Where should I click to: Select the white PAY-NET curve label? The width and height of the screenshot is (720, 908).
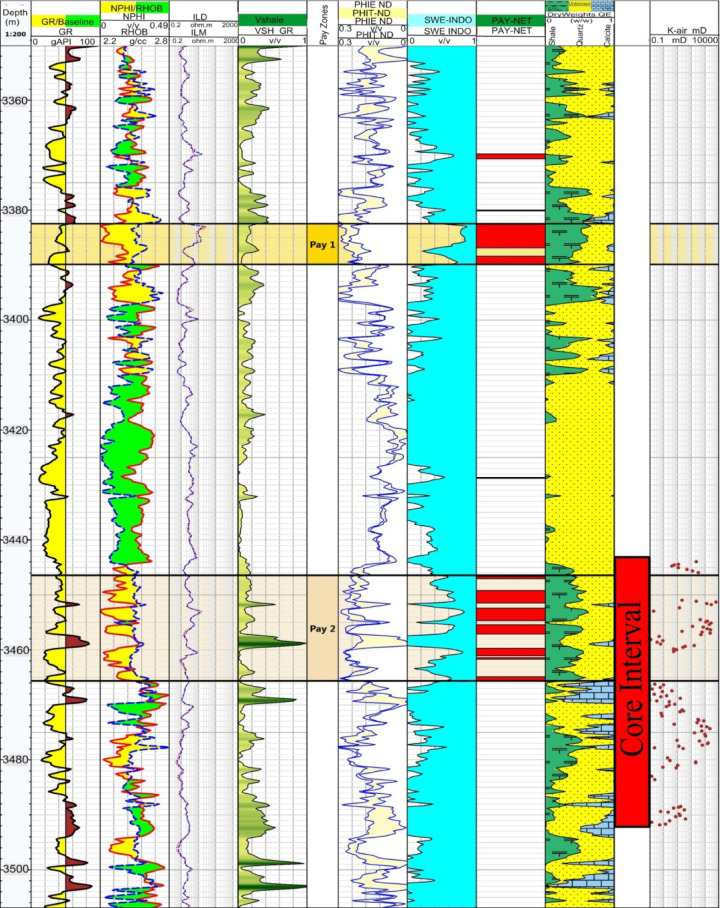pos(511,31)
